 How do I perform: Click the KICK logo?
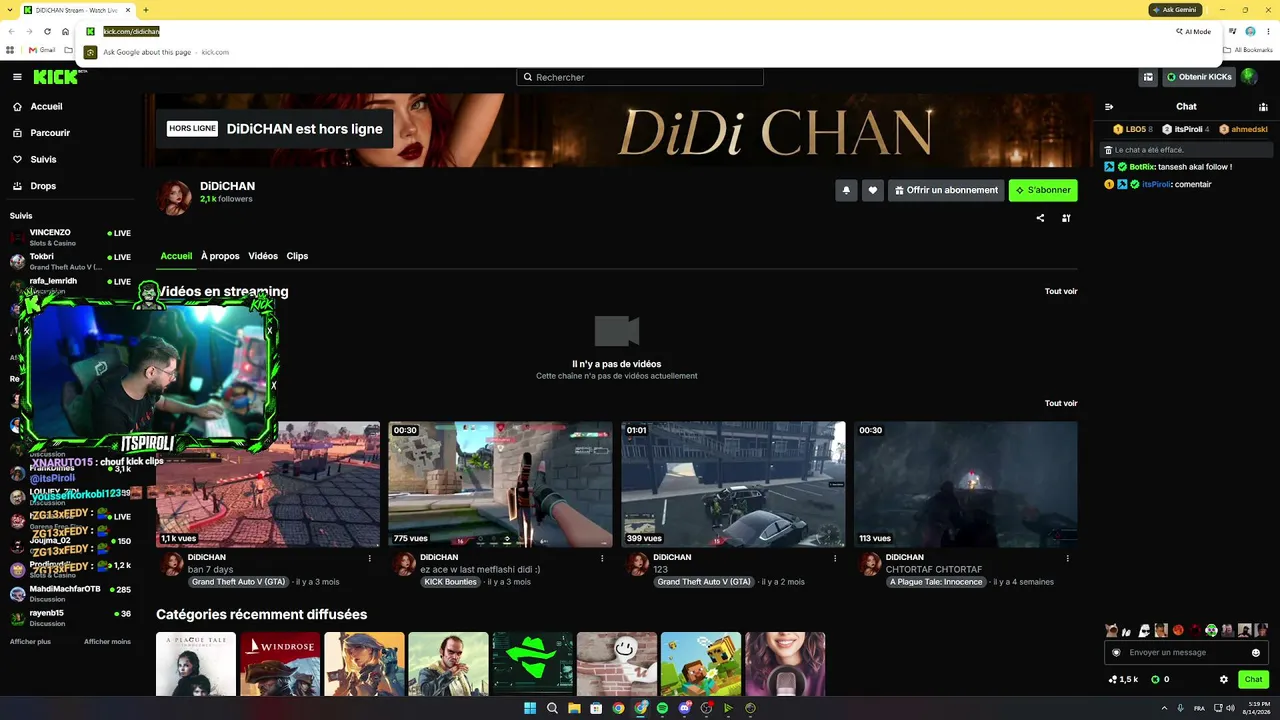tap(55, 77)
